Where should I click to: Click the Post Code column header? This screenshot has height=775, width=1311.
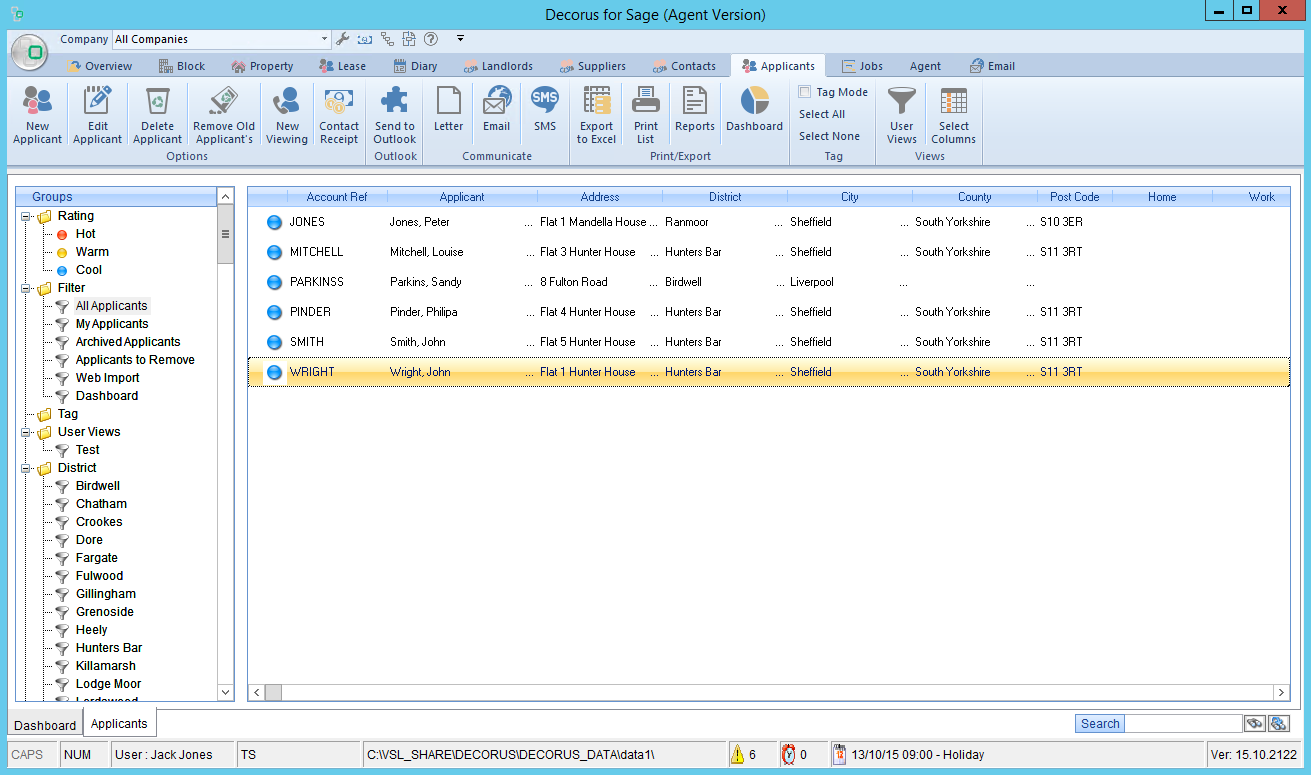coord(1075,197)
